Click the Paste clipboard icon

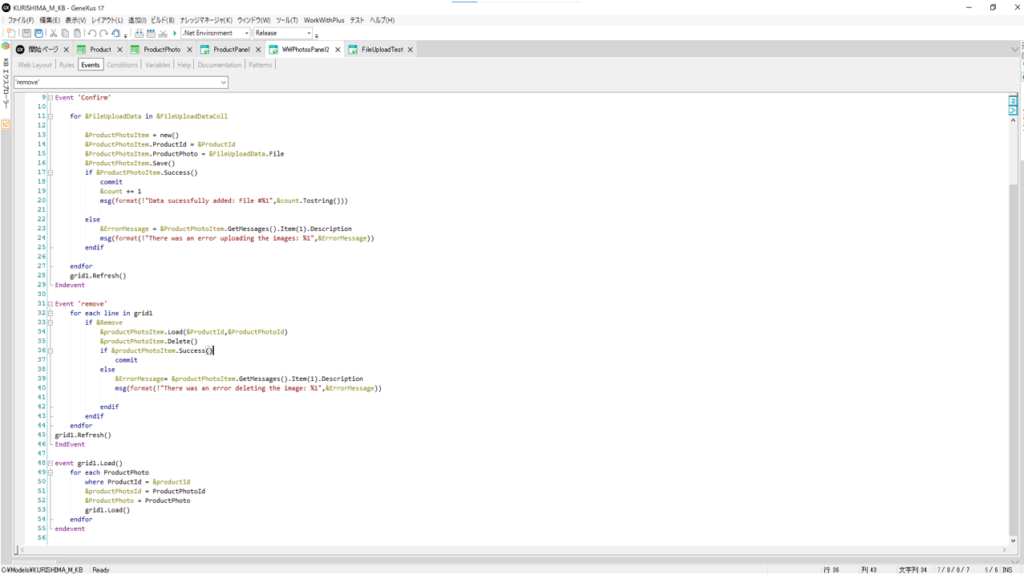coord(77,33)
